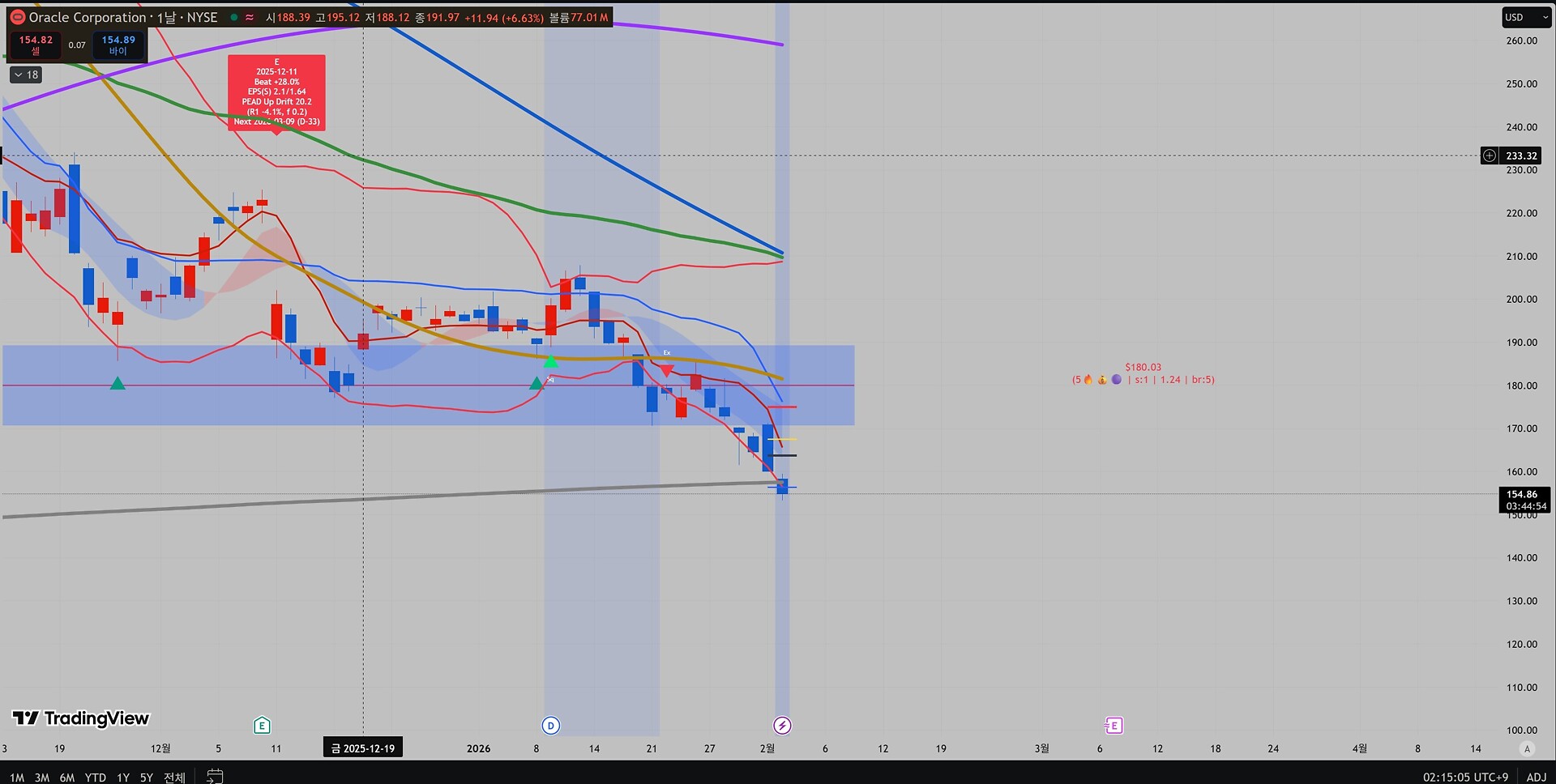Click the 12월 label on the time axis
Screen dimensions: 1556x784
point(160,748)
